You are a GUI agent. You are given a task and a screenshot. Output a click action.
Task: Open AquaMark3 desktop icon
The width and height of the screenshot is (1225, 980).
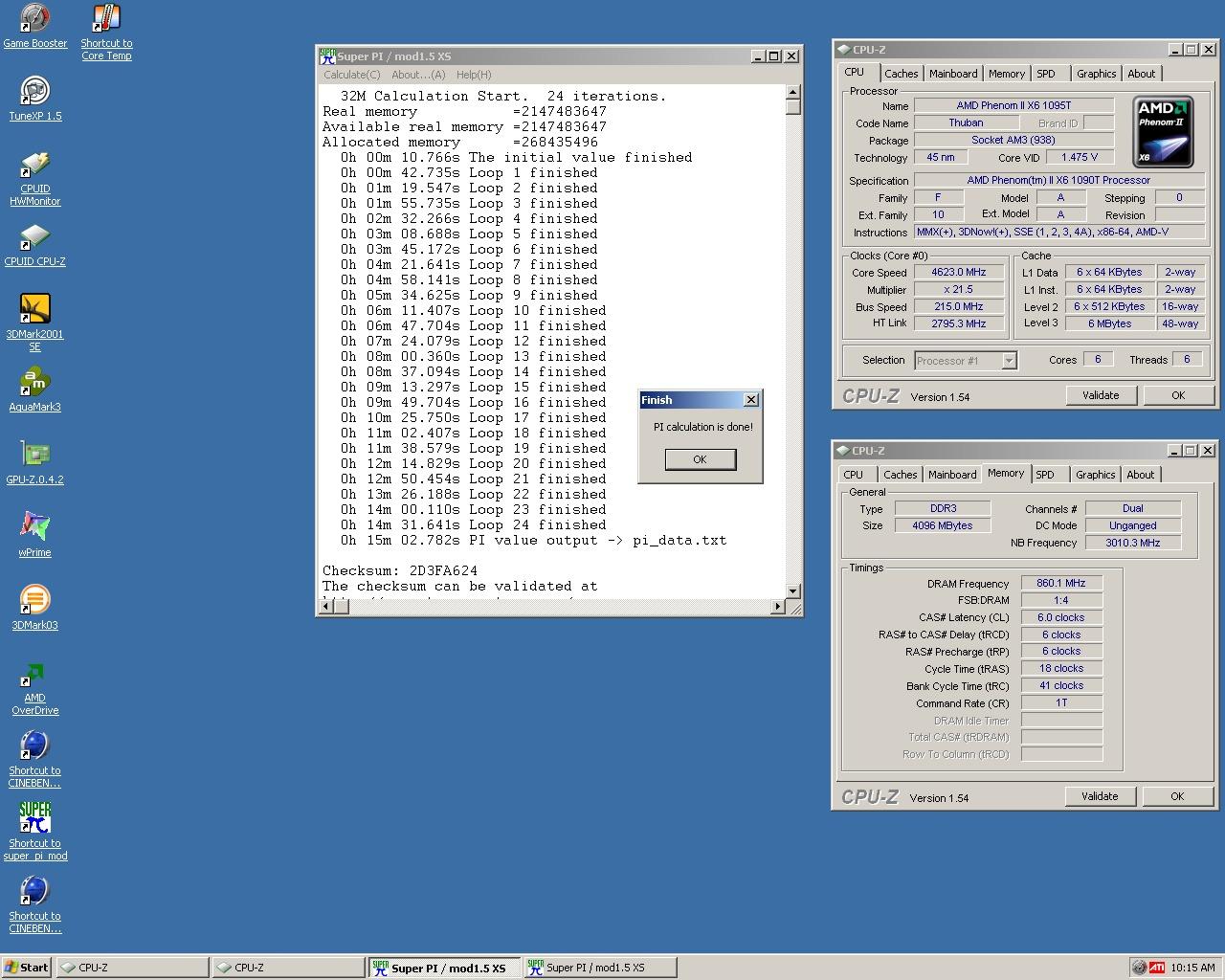(x=35, y=390)
